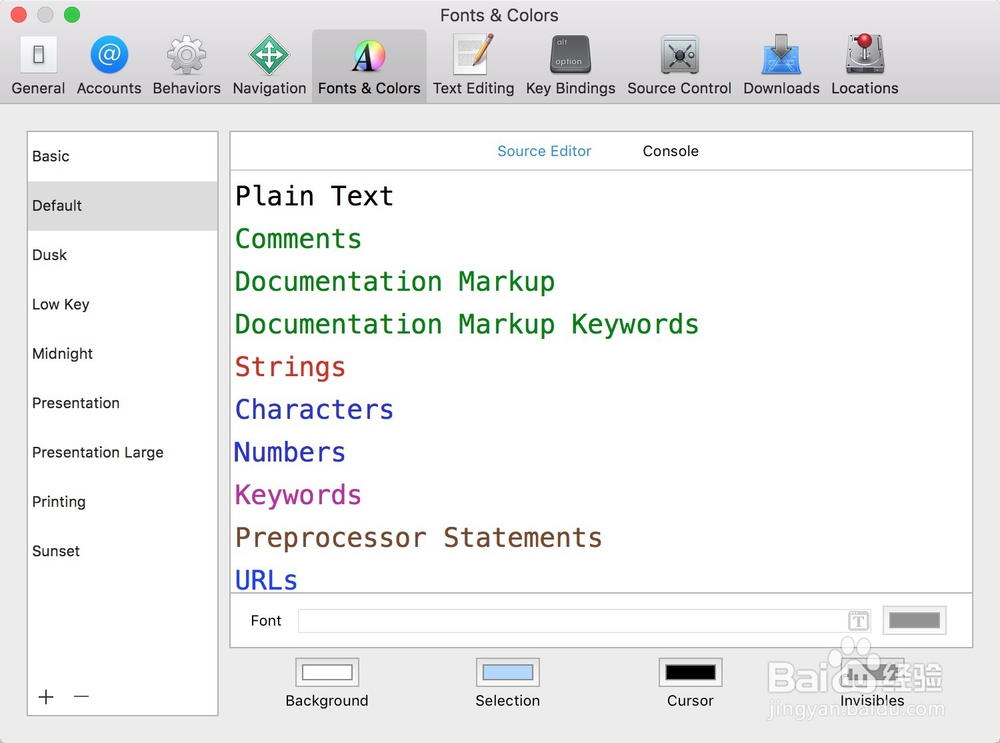The height and width of the screenshot is (743, 1000).
Task: Select the Characters syntax row
Action: 601,409
